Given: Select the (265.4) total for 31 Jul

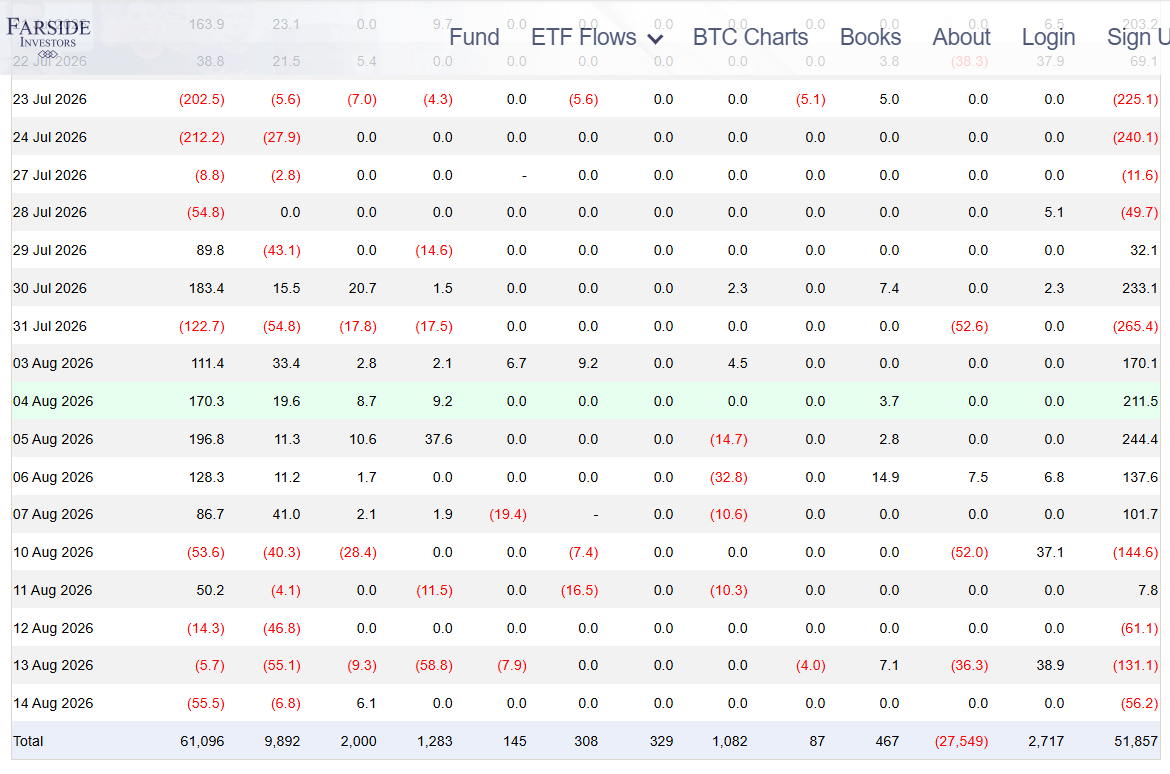Looking at the screenshot, I should [x=1135, y=326].
